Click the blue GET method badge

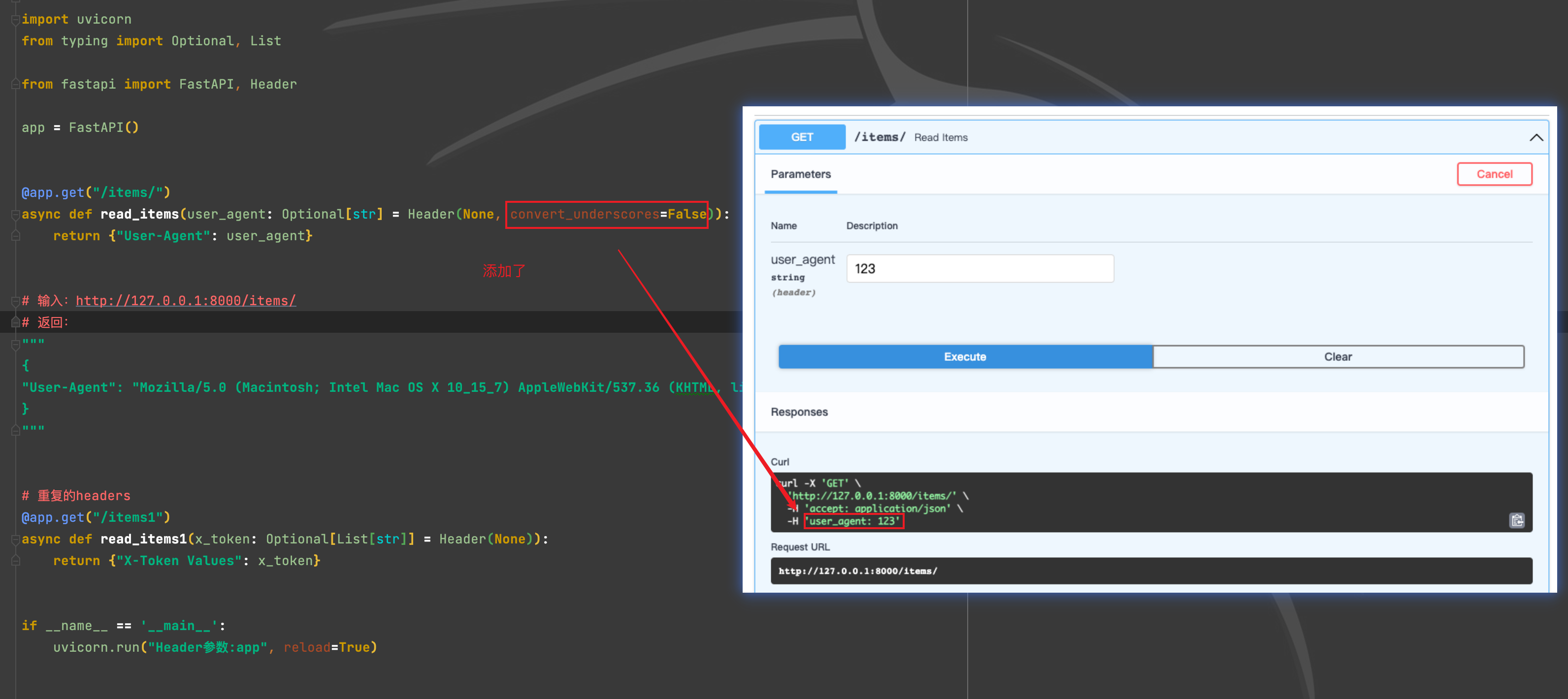pos(802,137)
